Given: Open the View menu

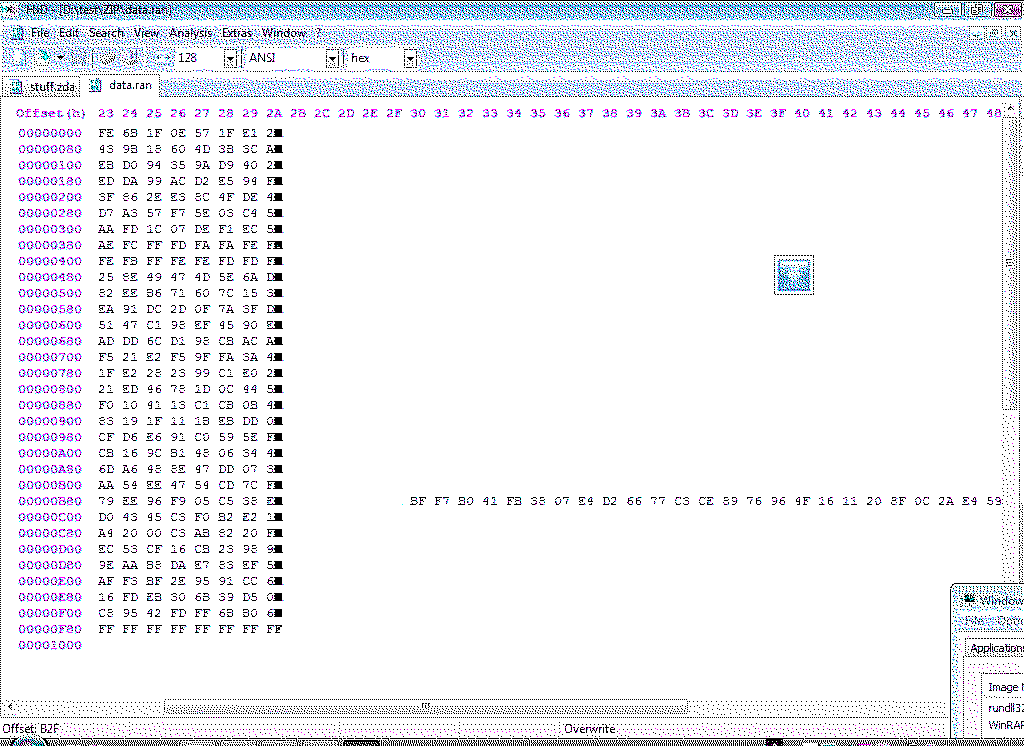Looking at the screenshot, I should point(146,33).
